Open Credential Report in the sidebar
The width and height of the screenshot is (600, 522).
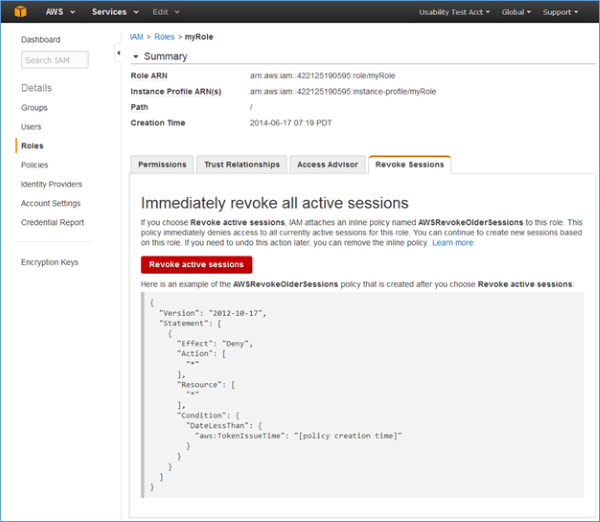coord(52,222)
